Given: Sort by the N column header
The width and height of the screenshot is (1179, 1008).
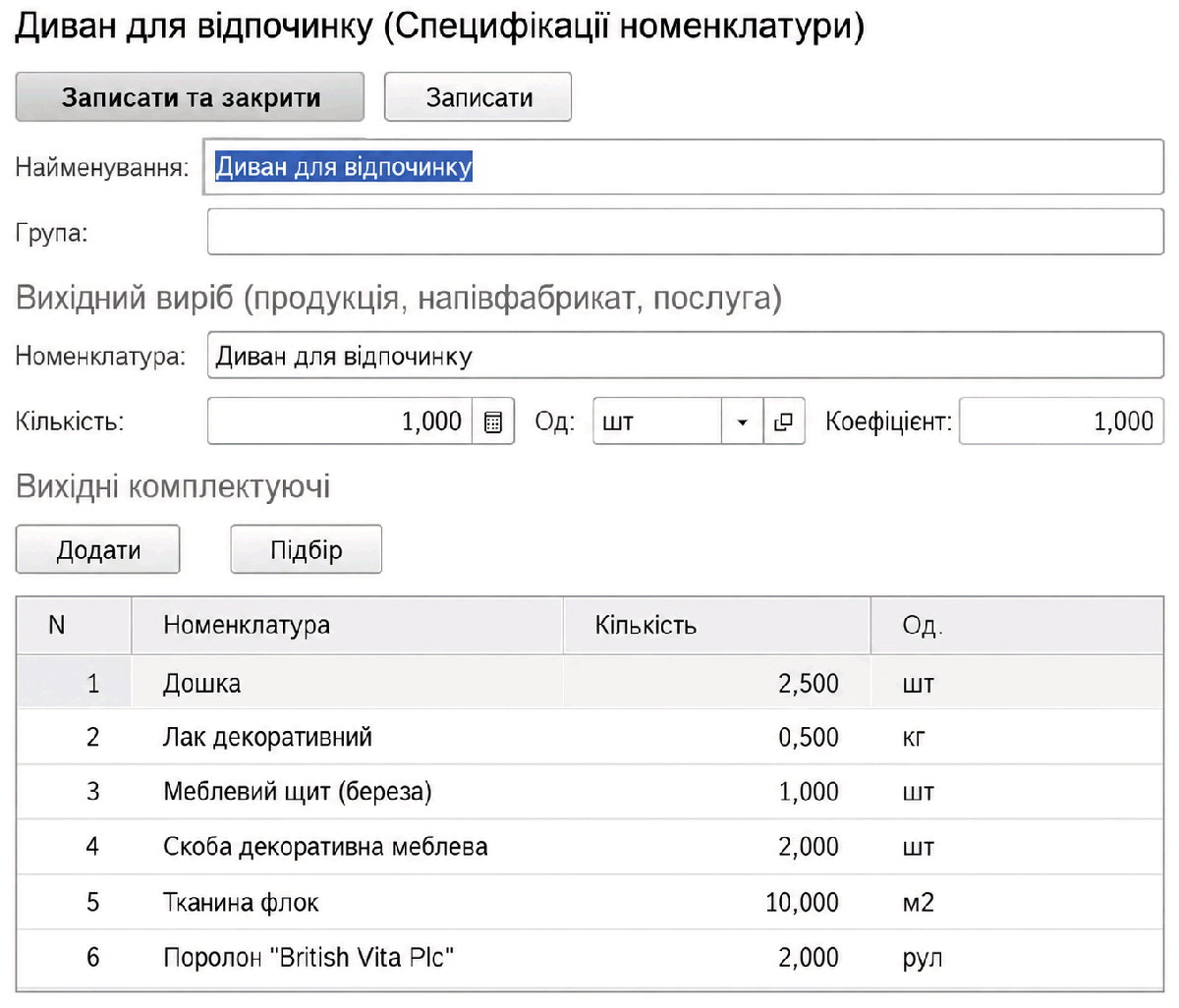Looking at the screenshot, I should [74, 625].
